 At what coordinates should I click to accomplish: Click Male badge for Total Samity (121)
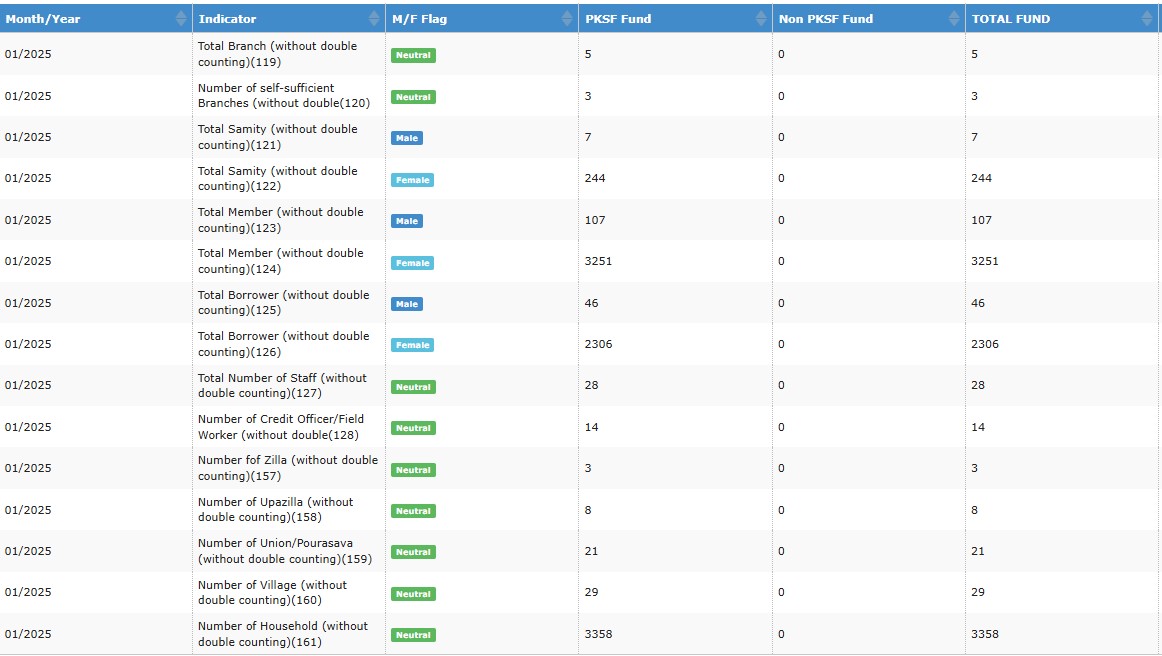[x=407, y=138]
